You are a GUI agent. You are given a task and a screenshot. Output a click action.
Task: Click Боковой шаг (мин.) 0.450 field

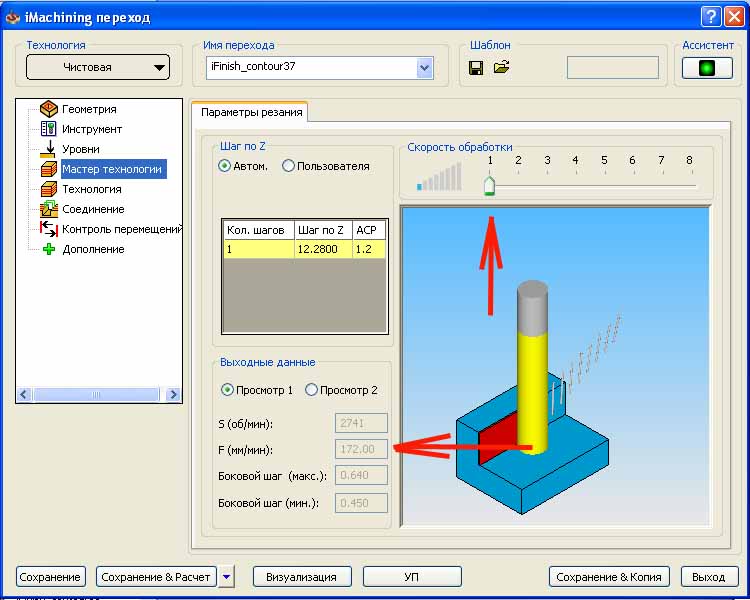(x=361, y=503)
